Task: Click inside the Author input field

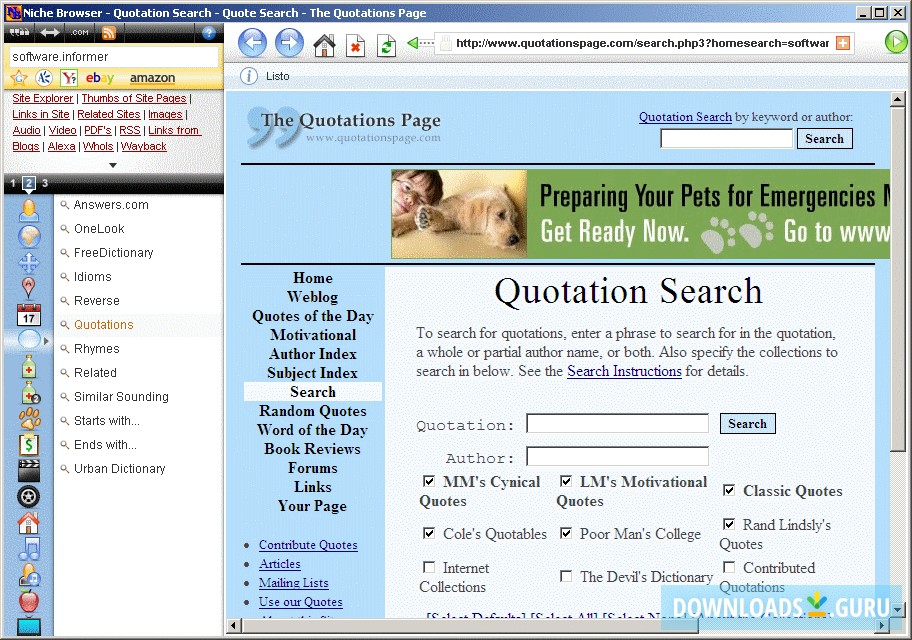Action: pos(617,457)
